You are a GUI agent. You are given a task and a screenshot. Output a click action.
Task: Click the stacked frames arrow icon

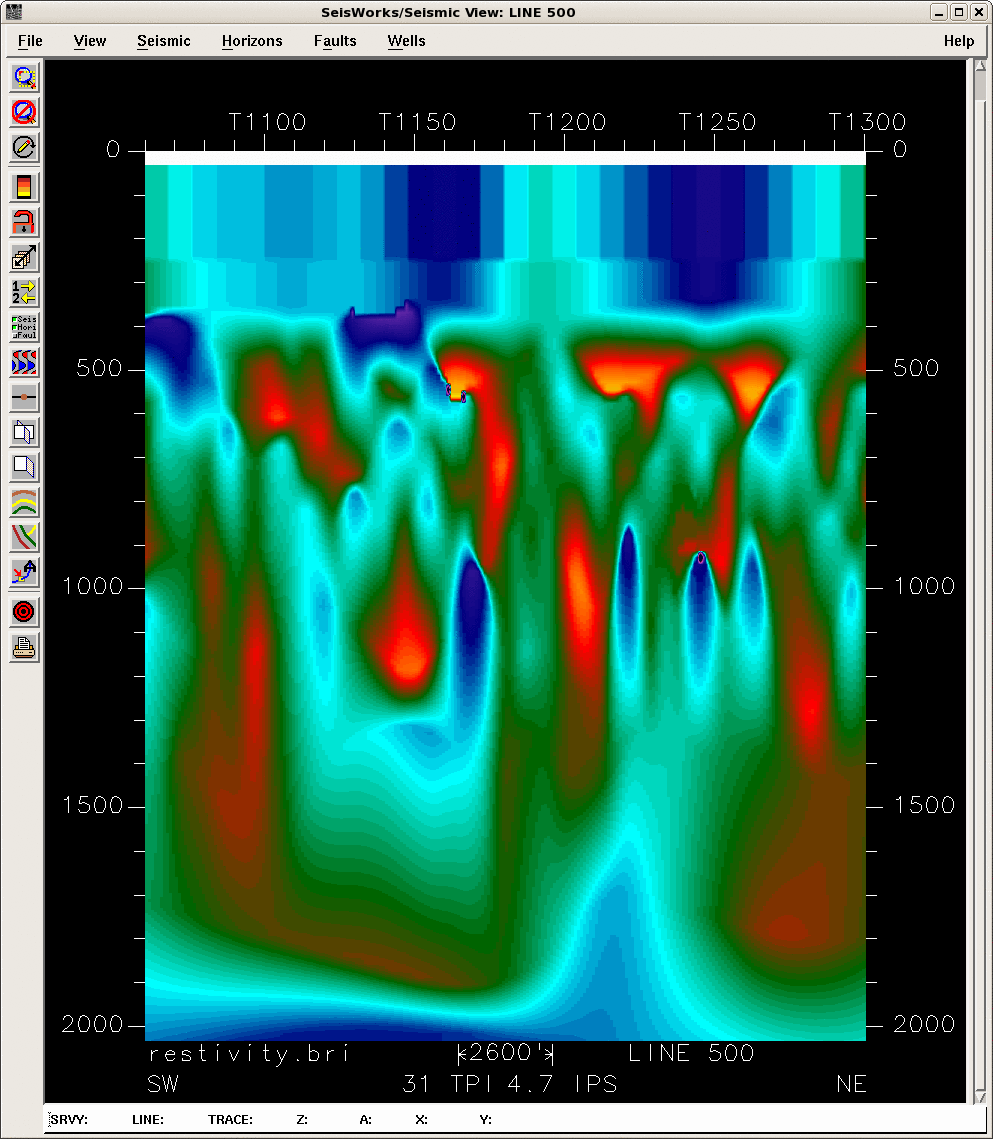24,258
